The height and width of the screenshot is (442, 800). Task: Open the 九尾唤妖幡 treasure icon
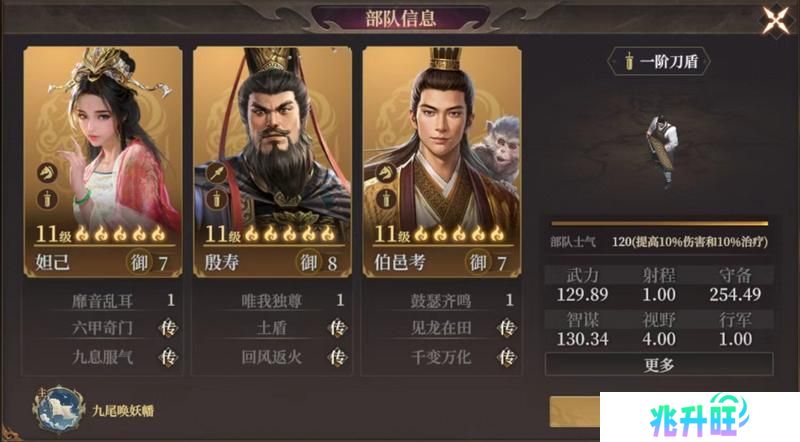point(59,409)
